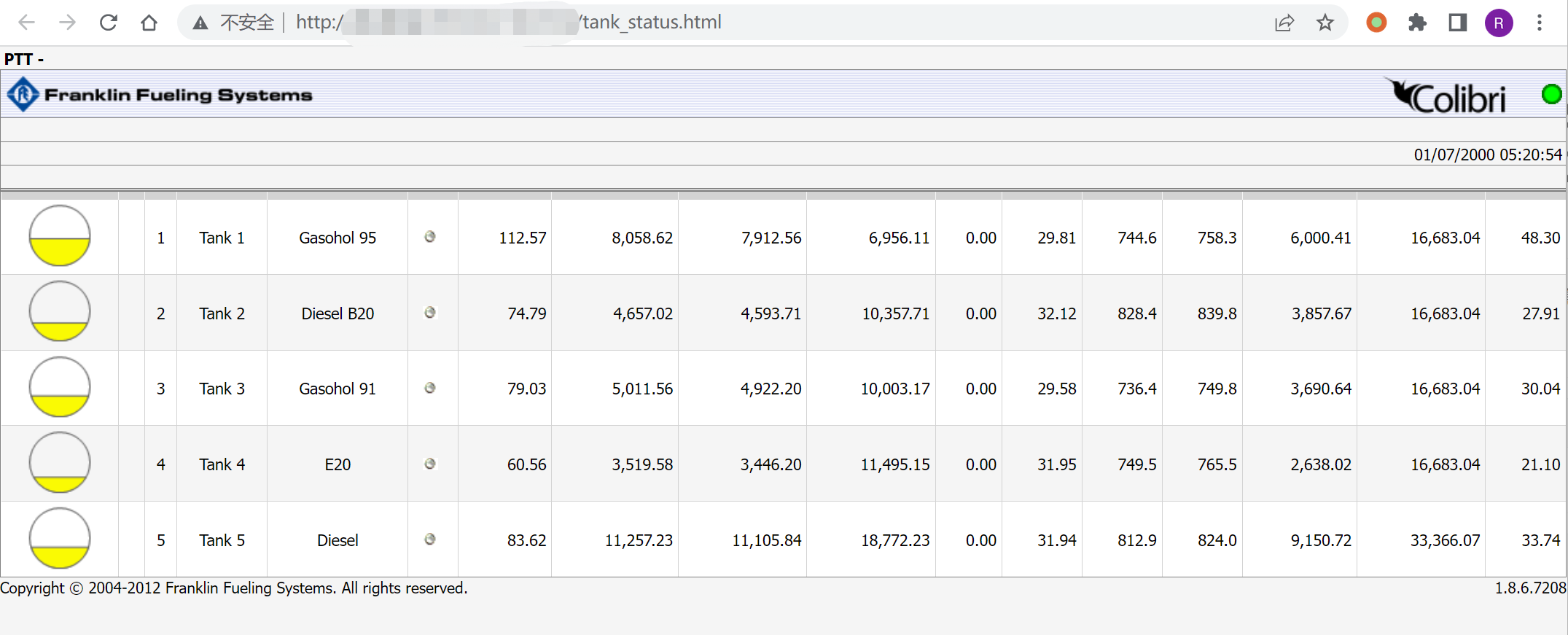Select the Tank 5 name cell

[222, 540]
